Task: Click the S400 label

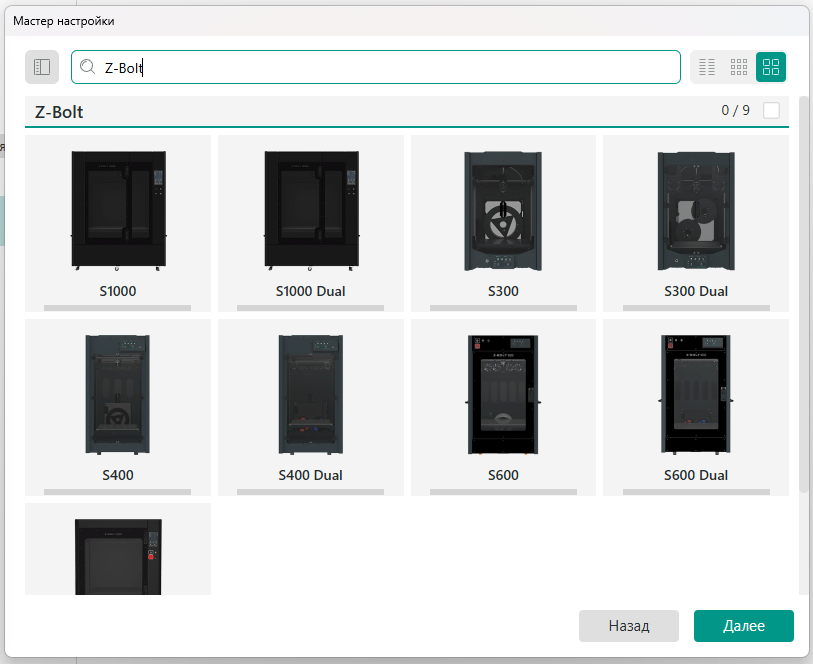Action: click(x=118, y=475)
